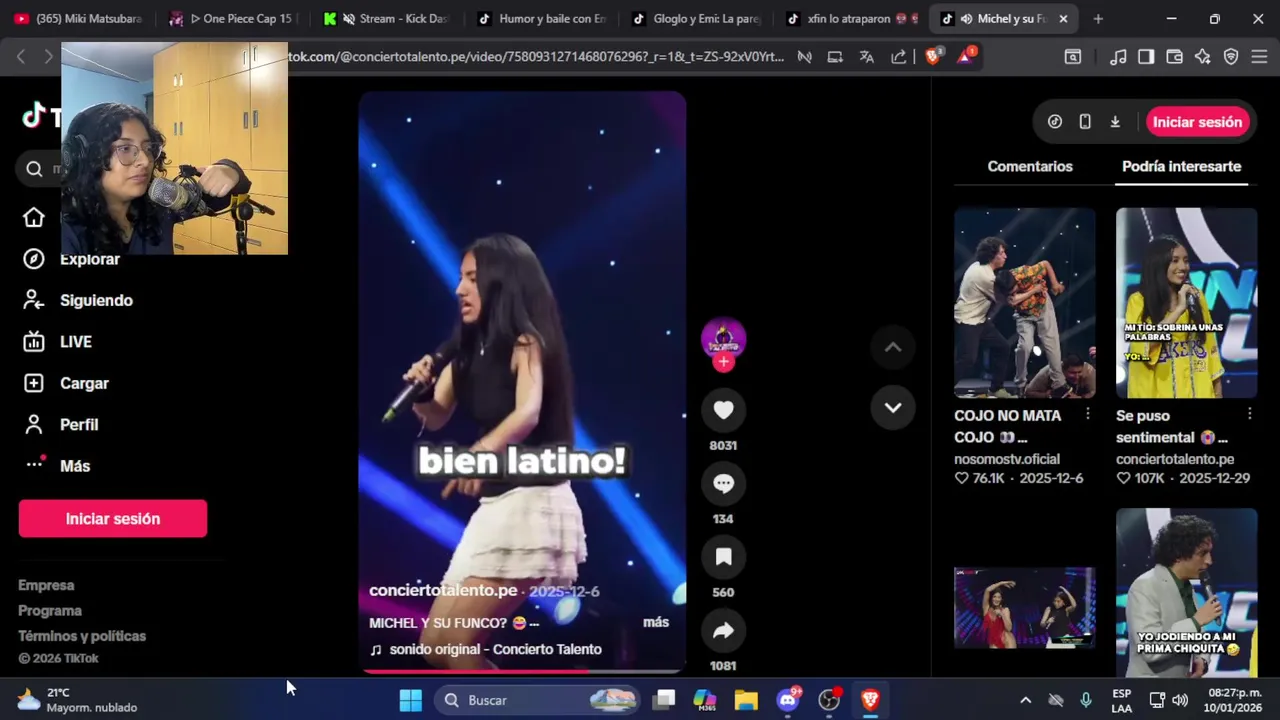
Task: Click the download desktop app icon
Action: pyautogui.click(x=1115, y=122)
